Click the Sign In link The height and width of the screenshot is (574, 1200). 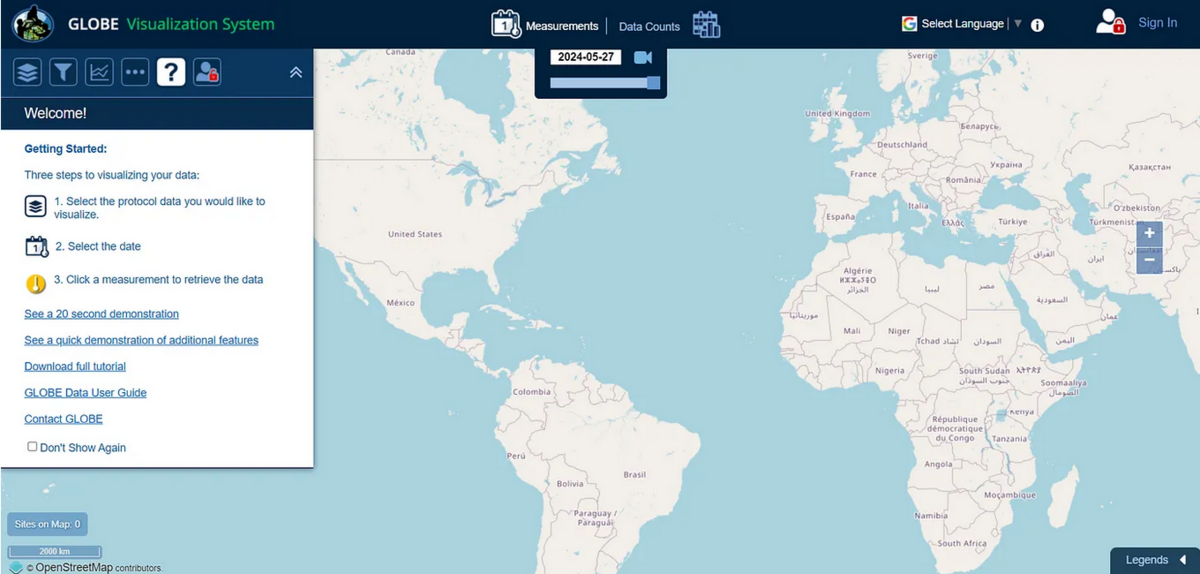point(1157,23)
